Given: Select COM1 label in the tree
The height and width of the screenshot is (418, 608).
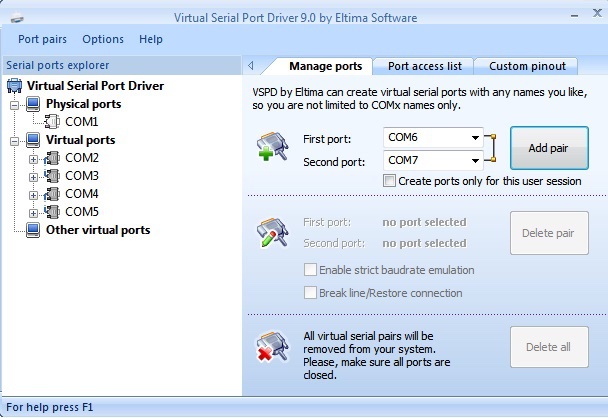Looking at the screenshot, I should point(81,122).
